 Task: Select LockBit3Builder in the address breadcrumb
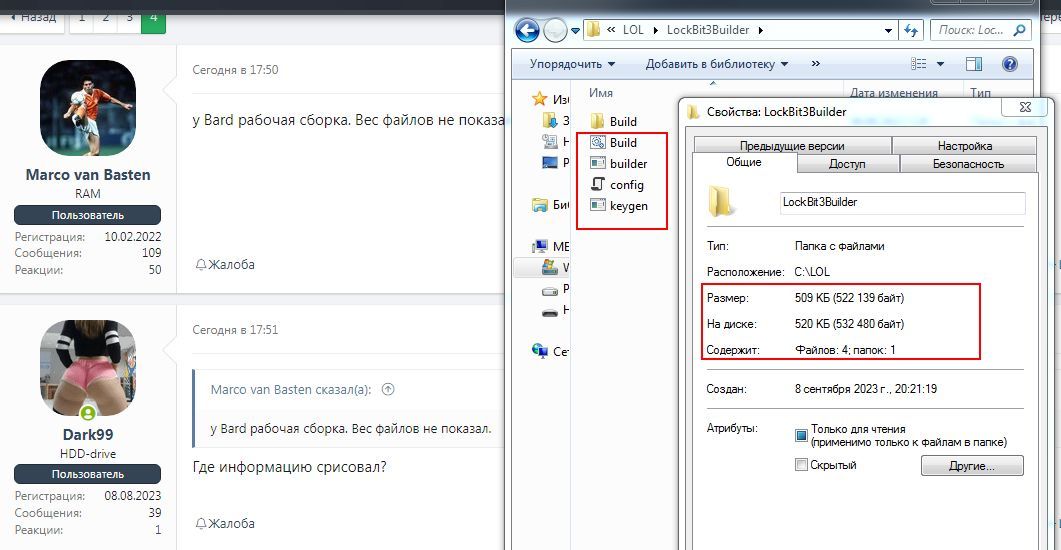click(708, 30)
